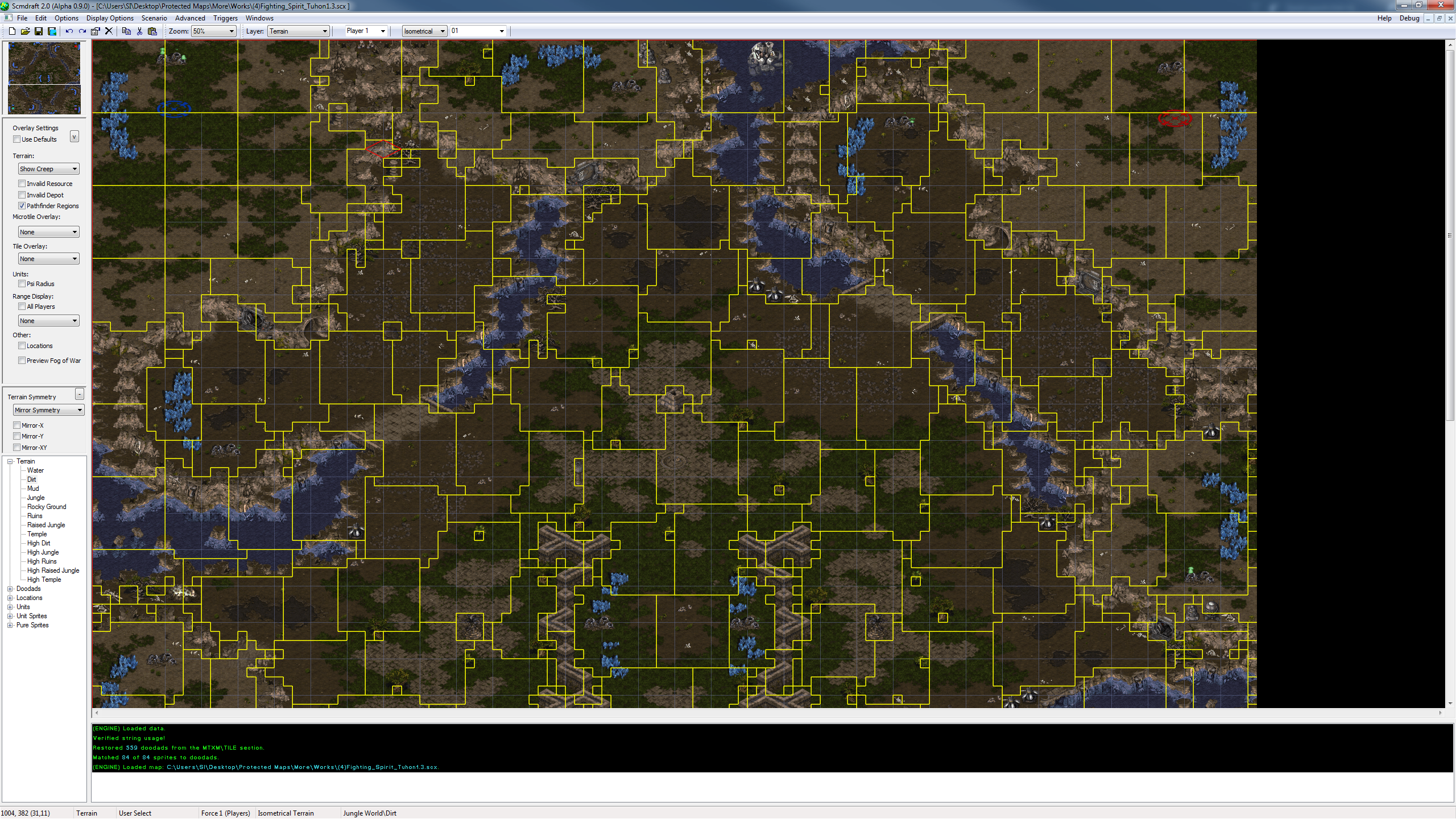Open the Layer Terrain dropdown

tap(298, 31)
